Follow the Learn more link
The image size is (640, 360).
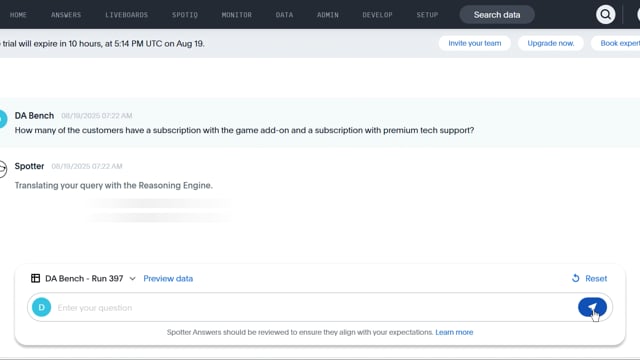[x=454, y=332]
